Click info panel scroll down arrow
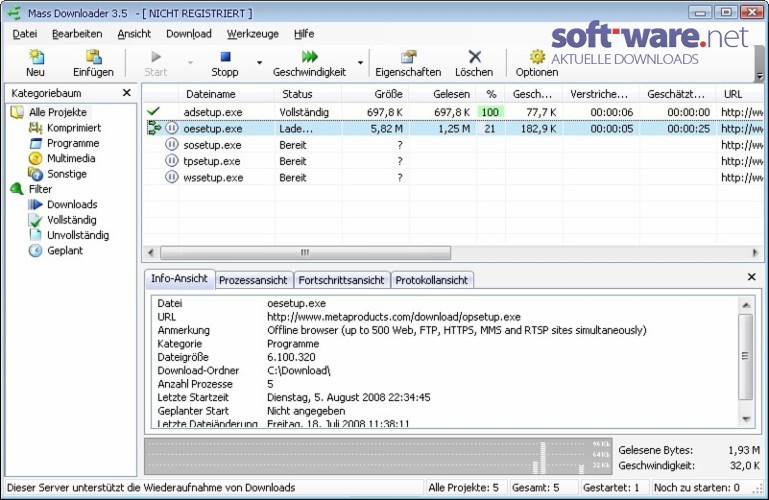This screenshot has width=769, height=500. (x=746, y=419)
